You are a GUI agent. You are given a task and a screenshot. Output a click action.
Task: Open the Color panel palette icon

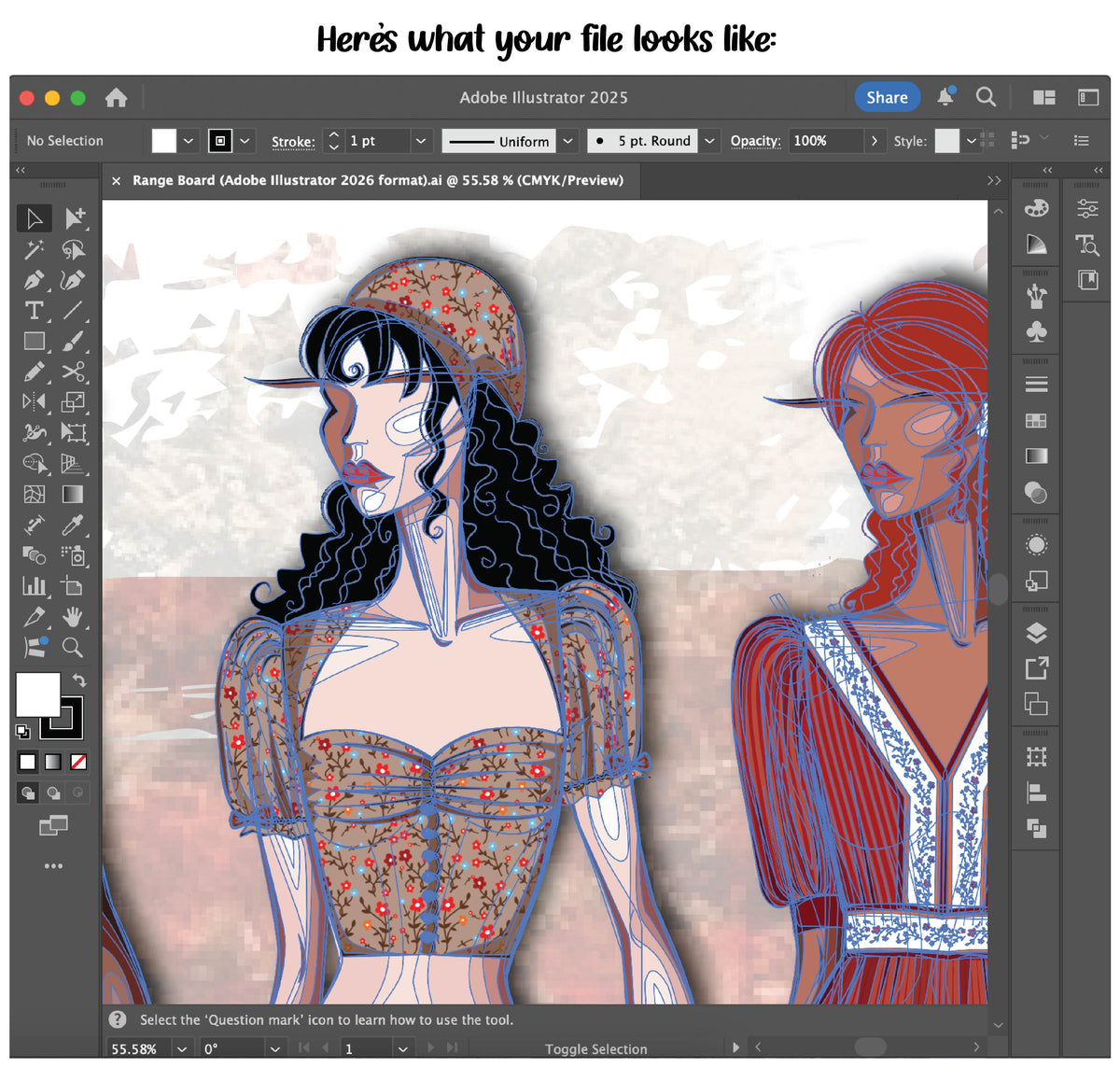[1036, 208]
